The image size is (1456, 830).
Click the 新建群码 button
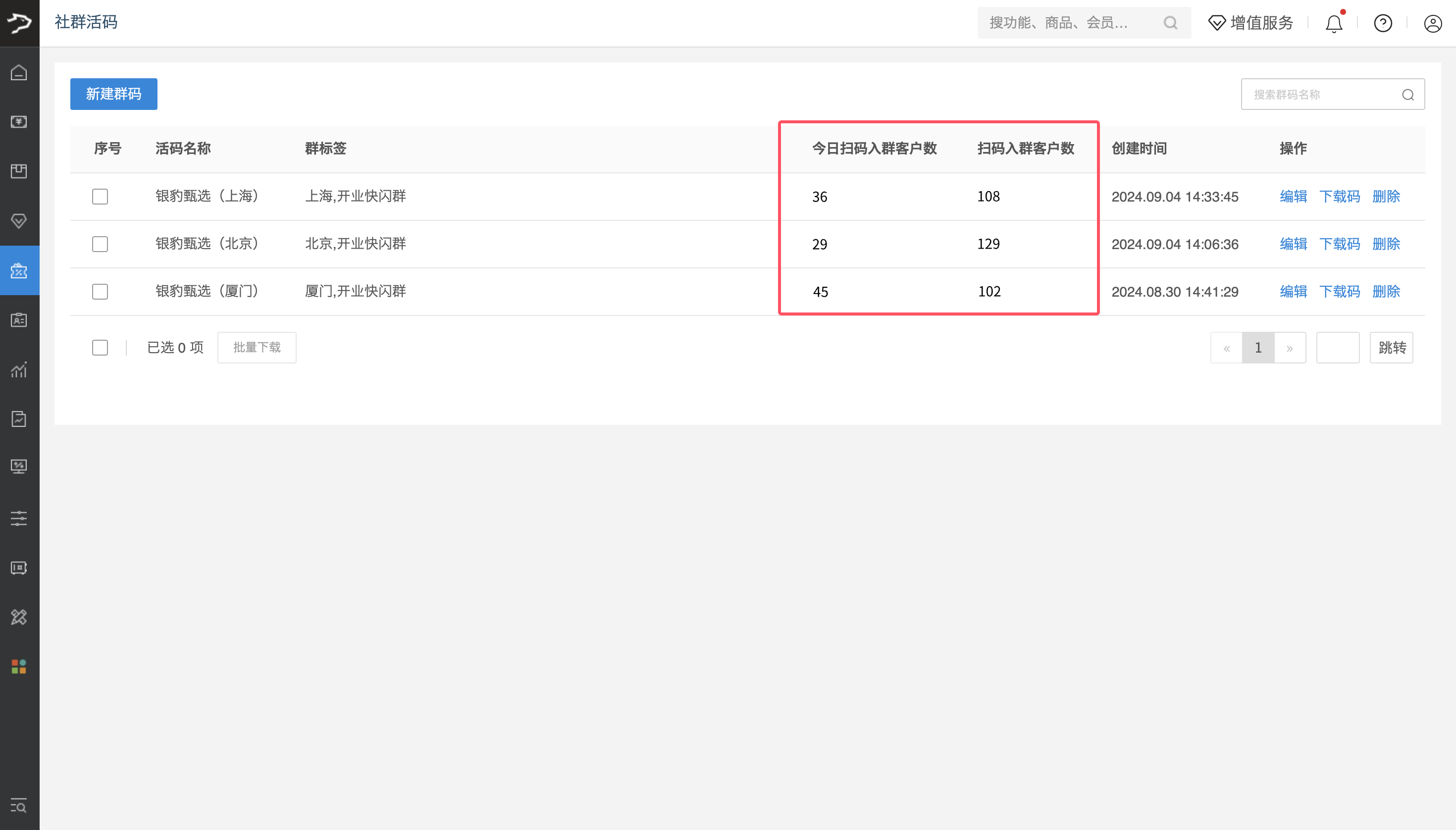click(113, 94)
